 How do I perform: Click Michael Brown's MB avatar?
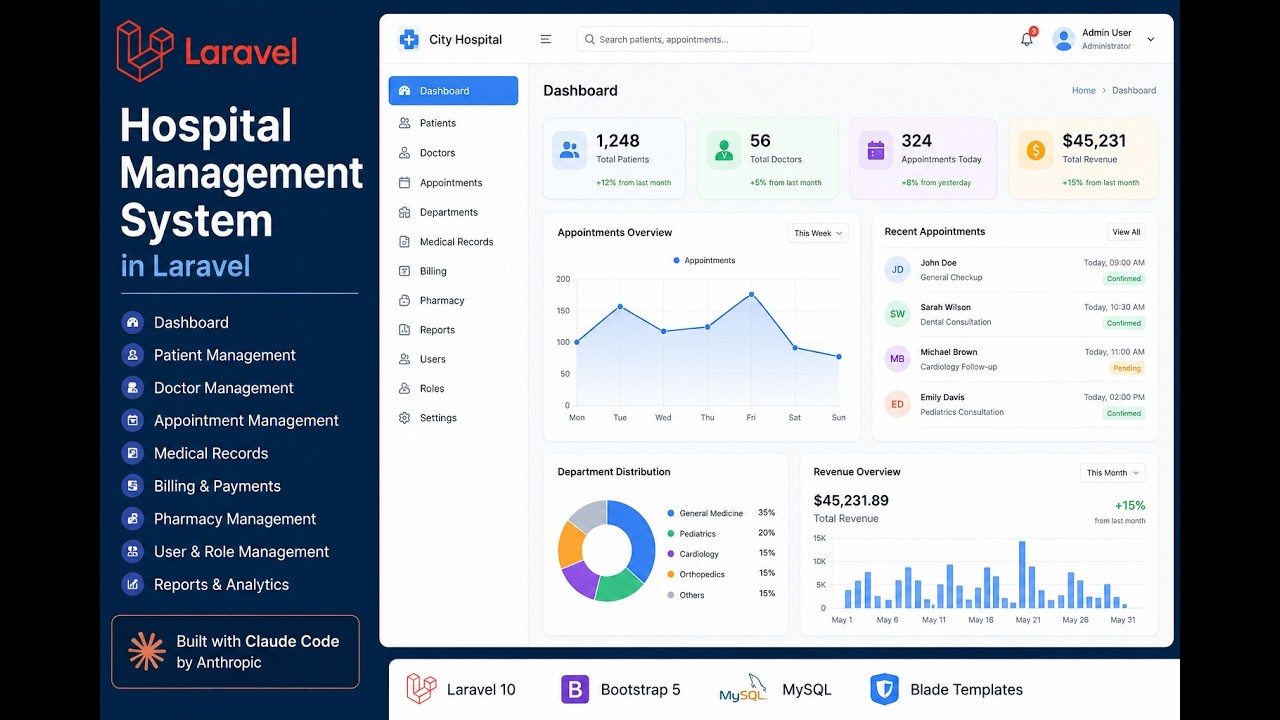pyautogui.click(x=898, y=359)
